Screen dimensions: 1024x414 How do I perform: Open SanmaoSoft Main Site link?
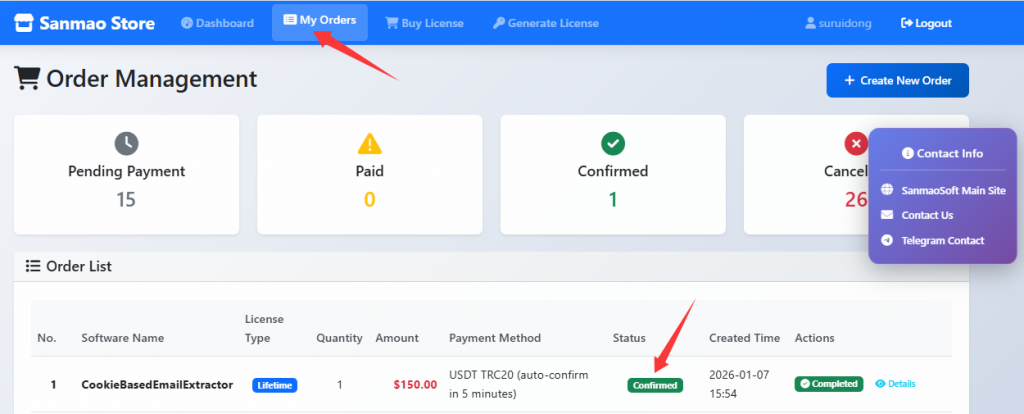tap(953, 190)
